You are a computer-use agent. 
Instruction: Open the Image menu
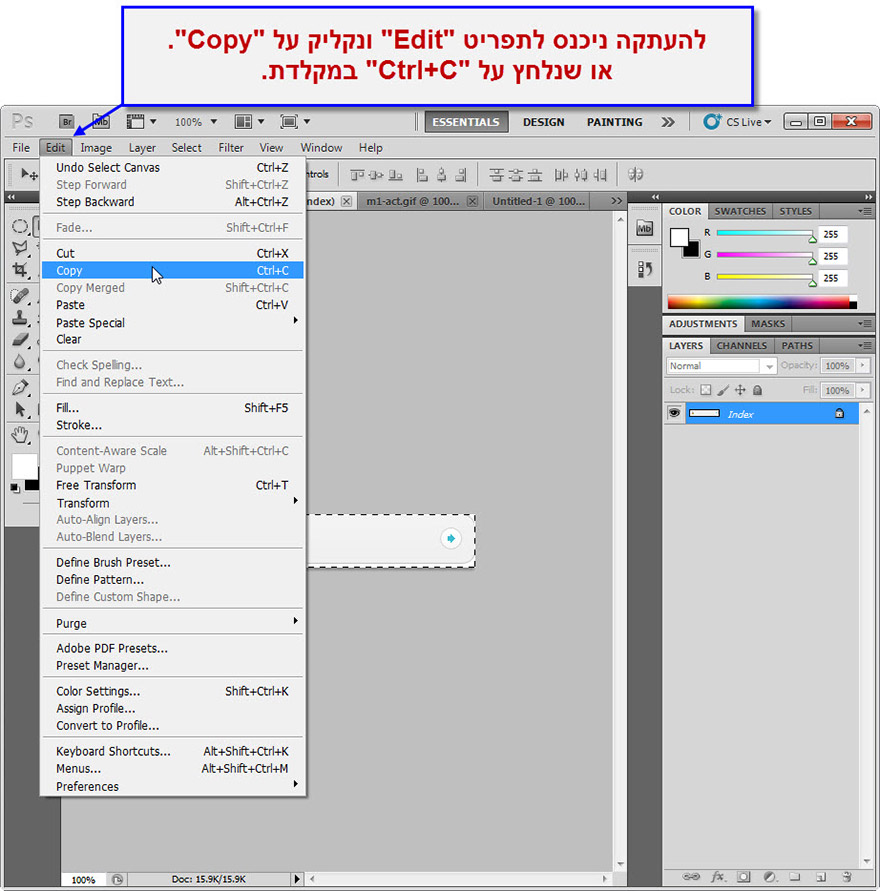96,148
